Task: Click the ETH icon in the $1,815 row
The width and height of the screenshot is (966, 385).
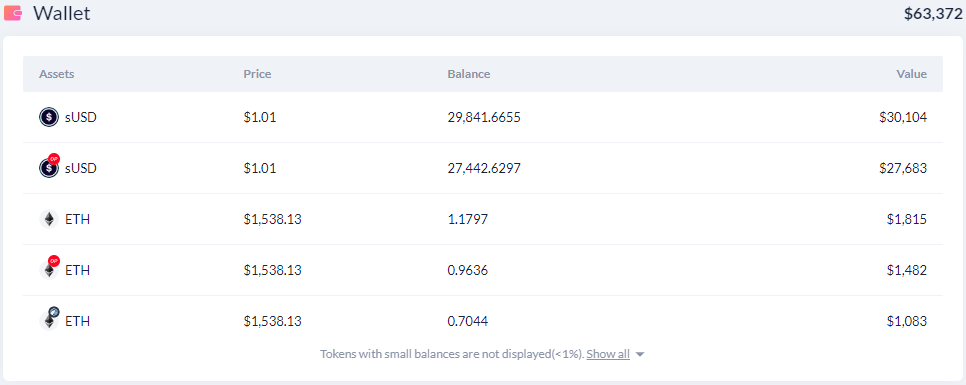Action: [49, 219]
